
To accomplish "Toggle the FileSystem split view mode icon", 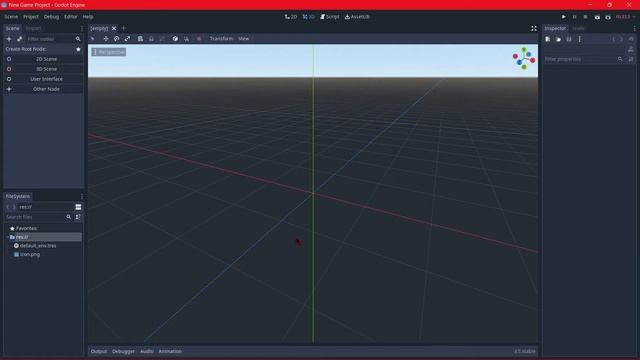I will (78, 207).
